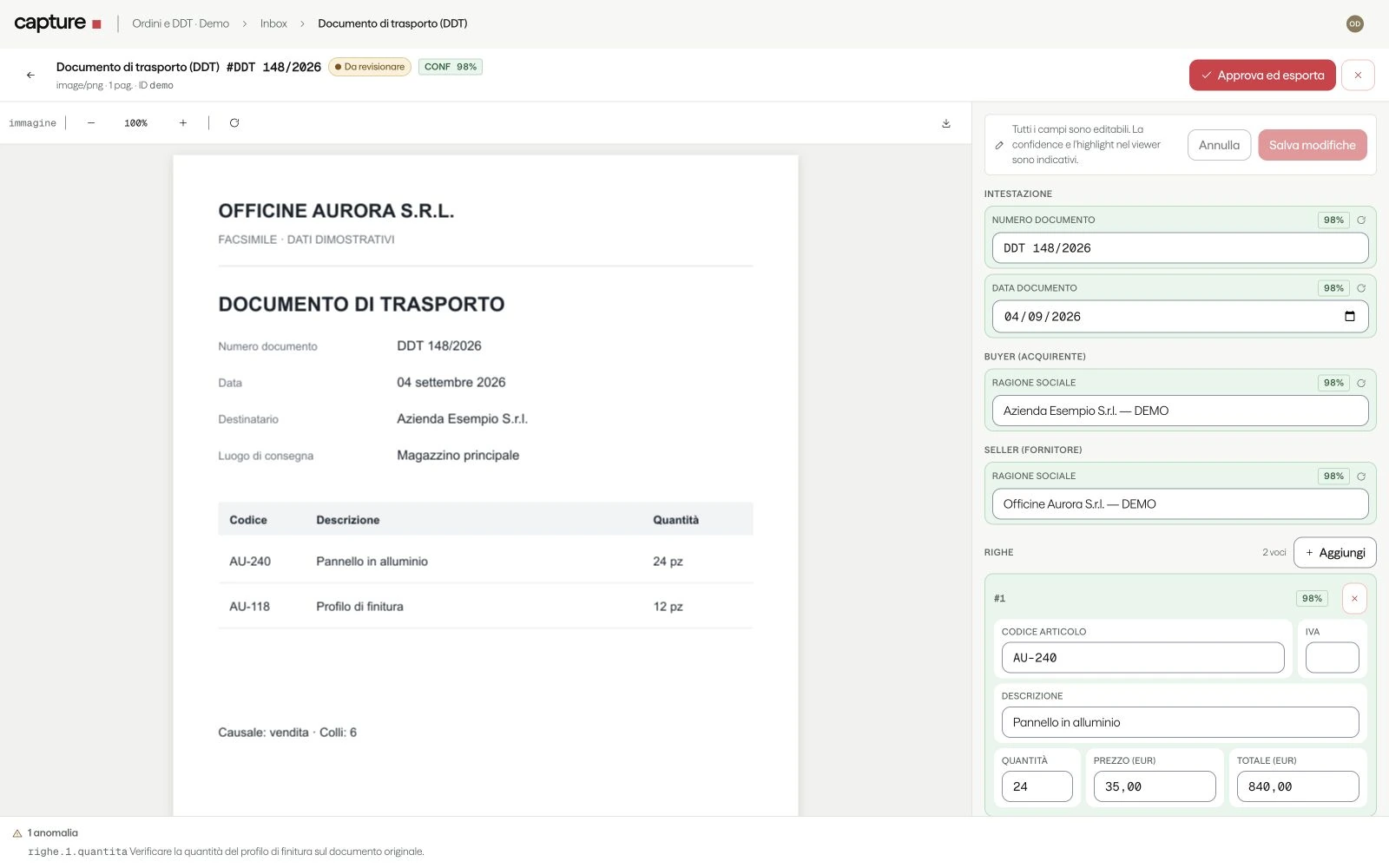Click the CONF 98% badge
Viewport: 1389px width, 868px height.
pos(451,67)
